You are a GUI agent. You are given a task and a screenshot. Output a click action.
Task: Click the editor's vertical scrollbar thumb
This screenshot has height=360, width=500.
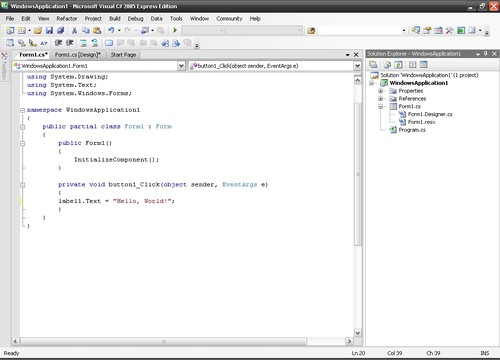click(358, 174)
